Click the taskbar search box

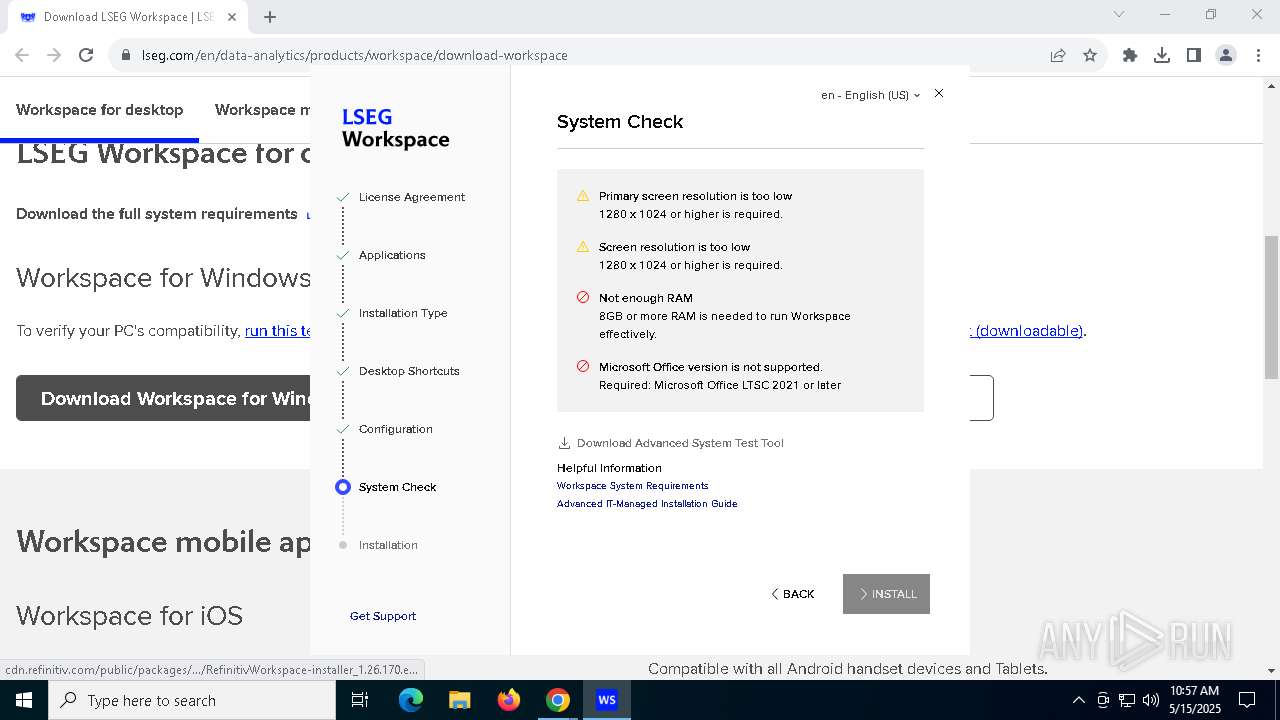192,700
